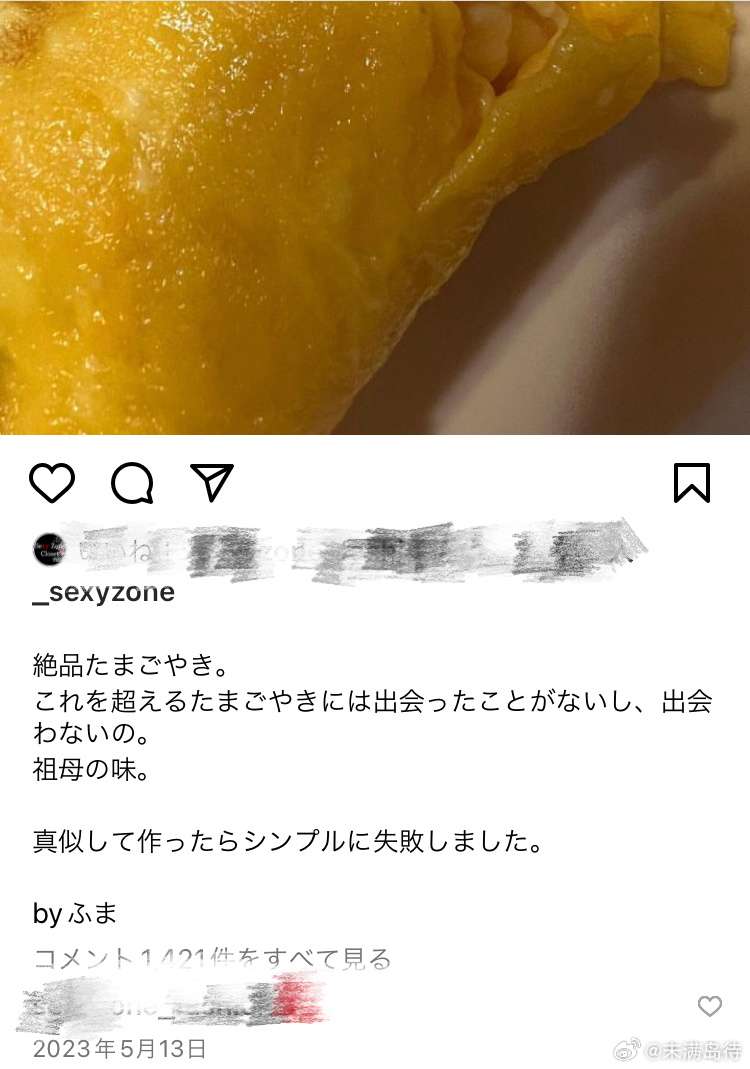Screen dimensions: 750x1069
Task: Click the @未満島待 watermark text
Action: (693, 1050)
